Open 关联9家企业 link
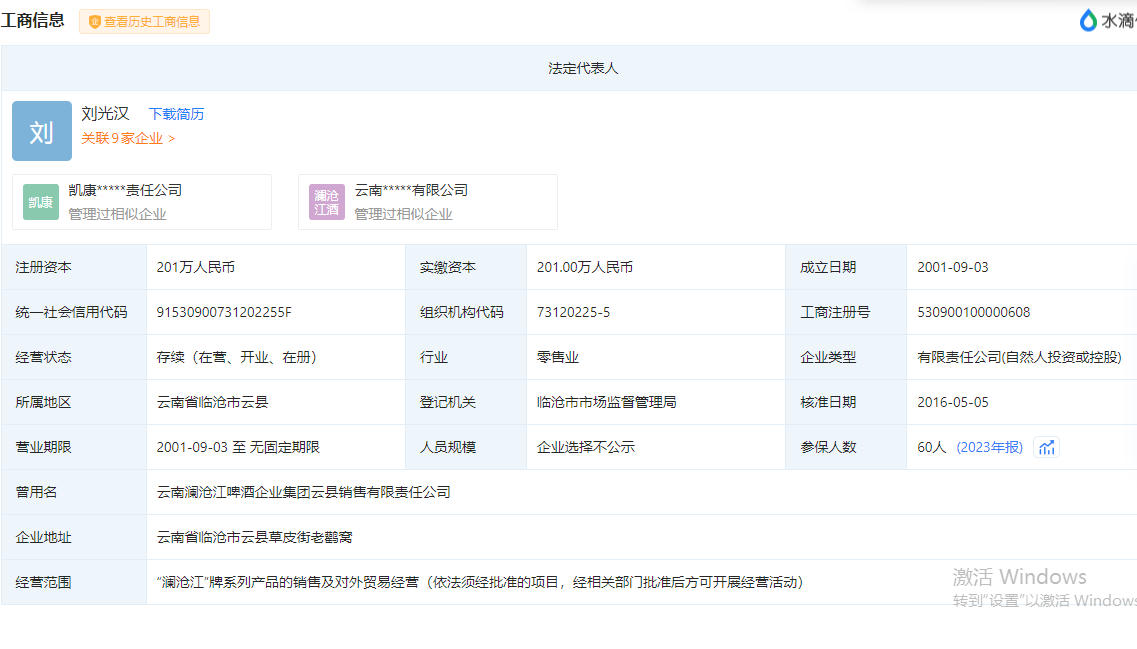The image size is (1137, 649). point(122,139)
